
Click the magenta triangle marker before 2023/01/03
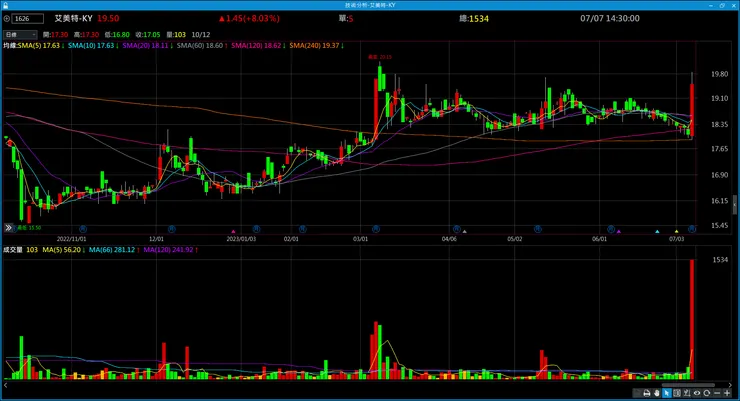pyautogui.click(x=233, y=232)
